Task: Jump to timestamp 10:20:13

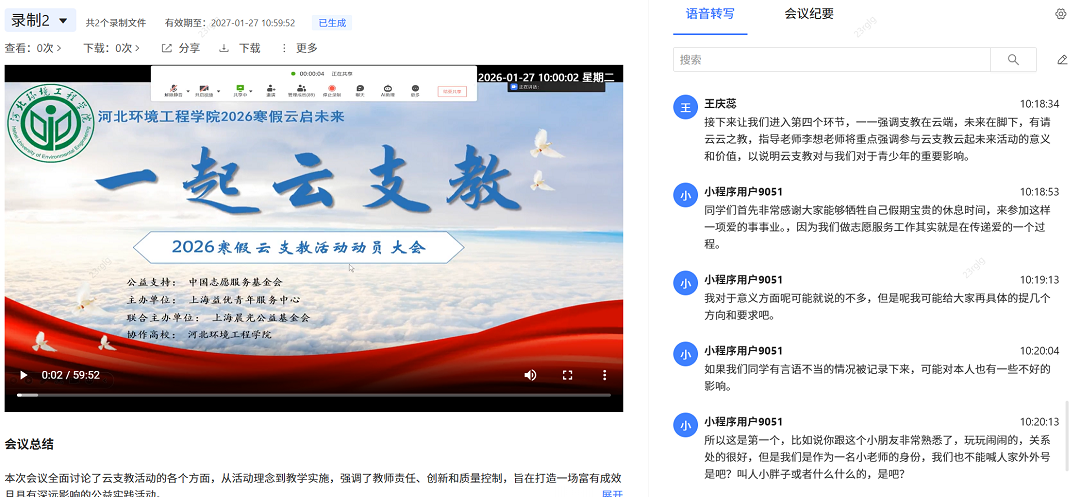Action: click(1039, 422)
